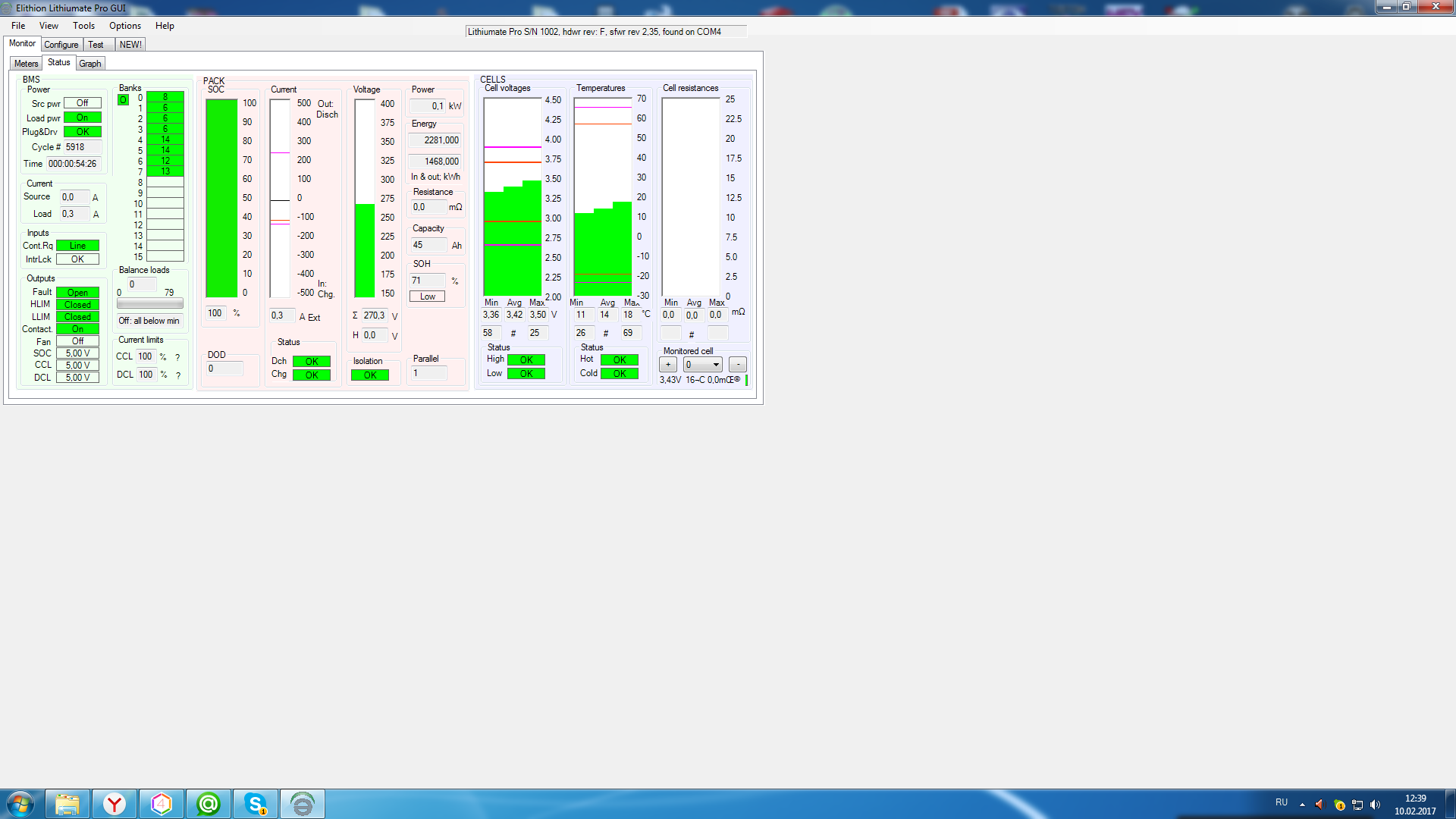Click the DCL question mark

(178, 375)
